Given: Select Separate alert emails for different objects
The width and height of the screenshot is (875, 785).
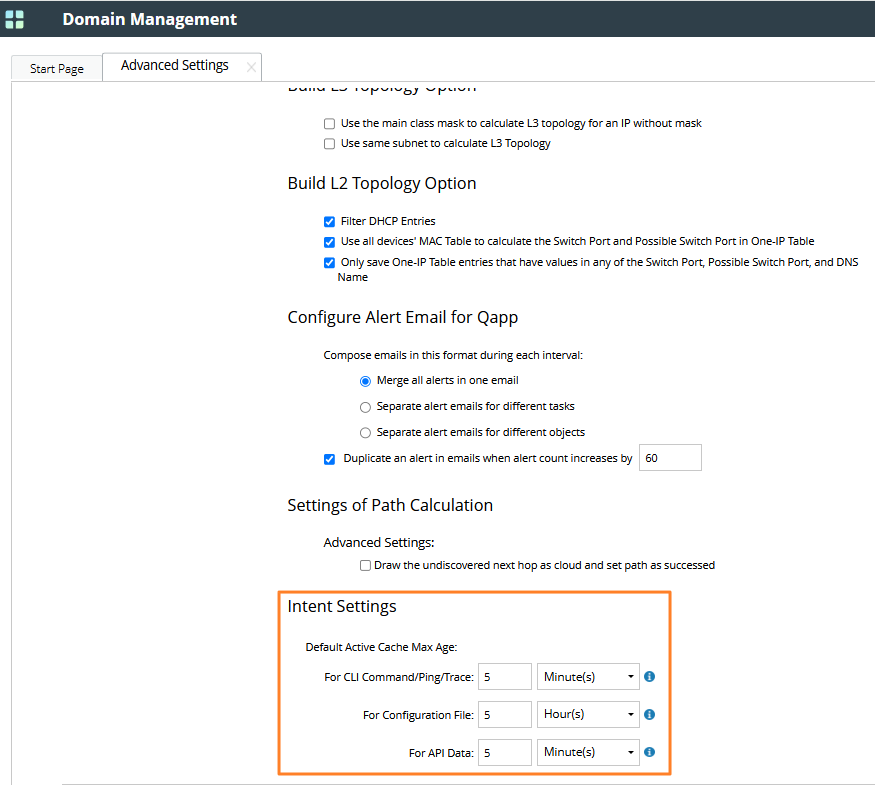Looking at the screenshot, I should [365, 433].
